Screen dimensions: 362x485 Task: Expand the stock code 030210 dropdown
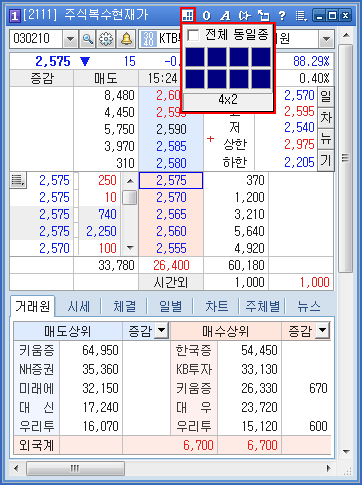coord(70,39)
